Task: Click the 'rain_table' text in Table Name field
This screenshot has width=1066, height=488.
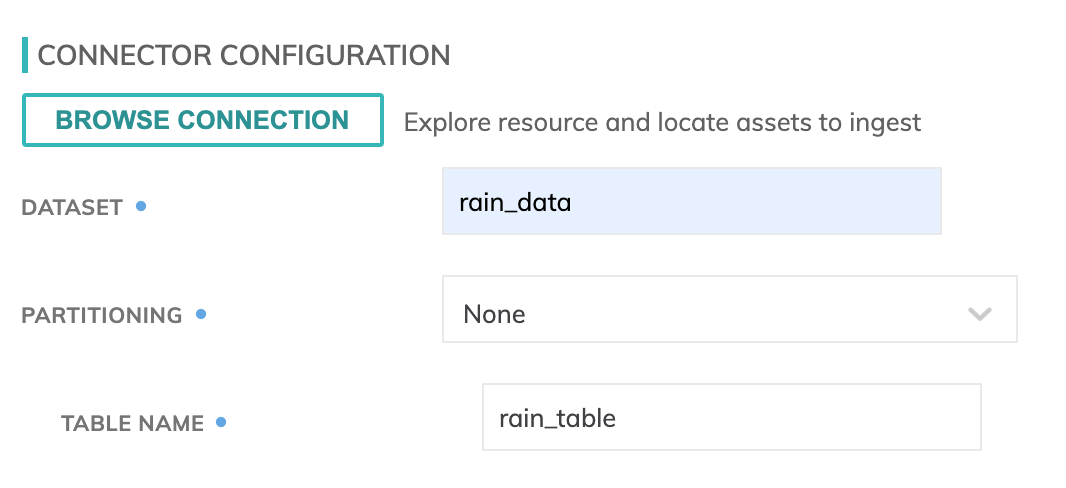Action: click(557, 418)
